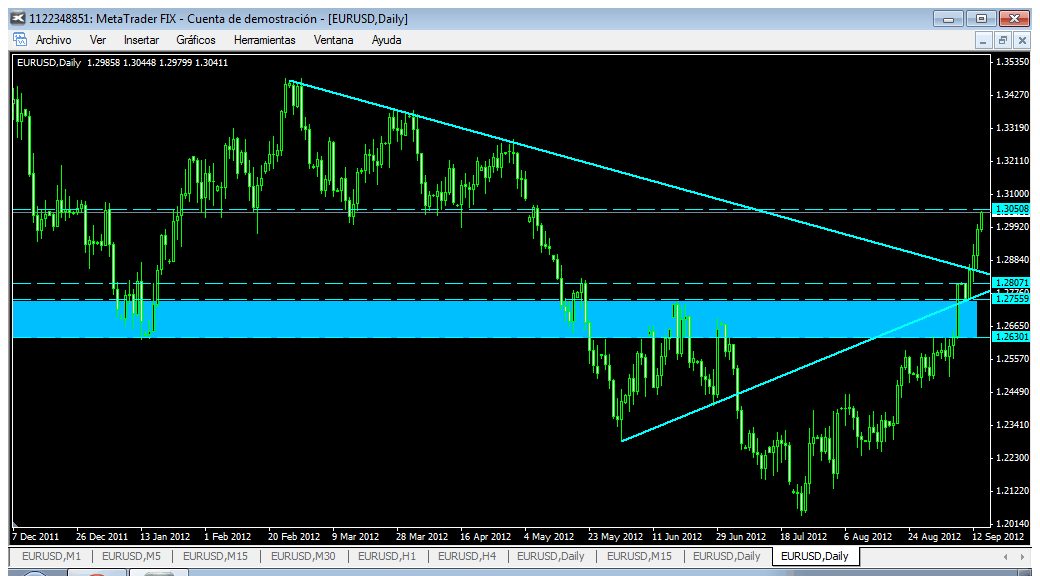Switch to the EURUSD,M30 chart tab
1040x576 pixels.
(x=303, y=556)
